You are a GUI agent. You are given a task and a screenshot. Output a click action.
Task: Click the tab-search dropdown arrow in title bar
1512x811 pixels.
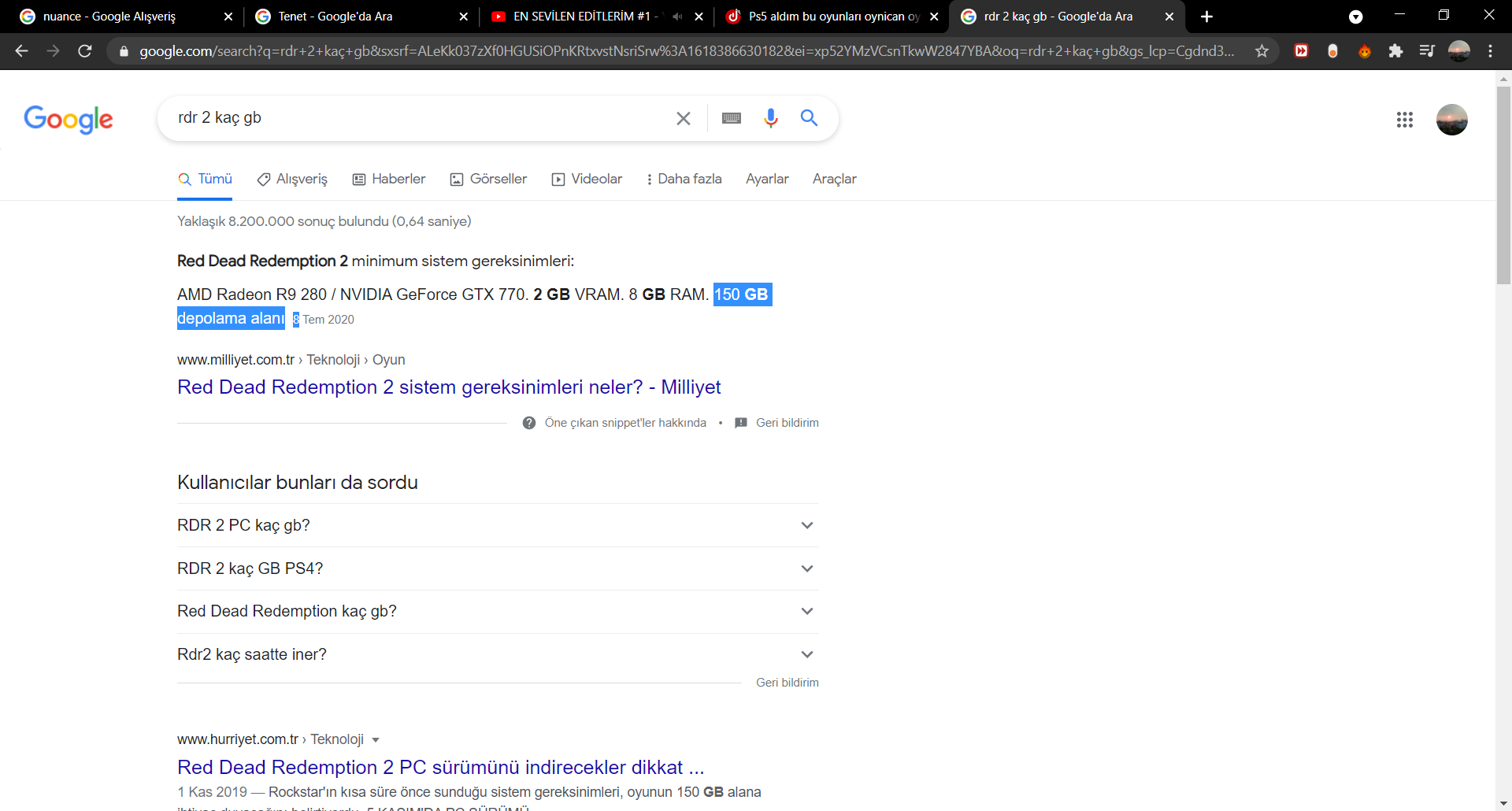pyautogui.click(x=1356, y=17)
